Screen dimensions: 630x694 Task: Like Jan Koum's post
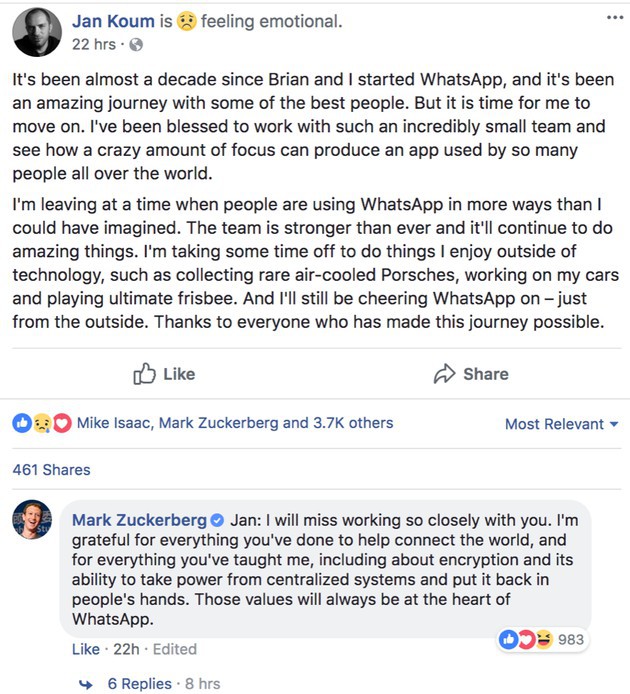point(165,374)
